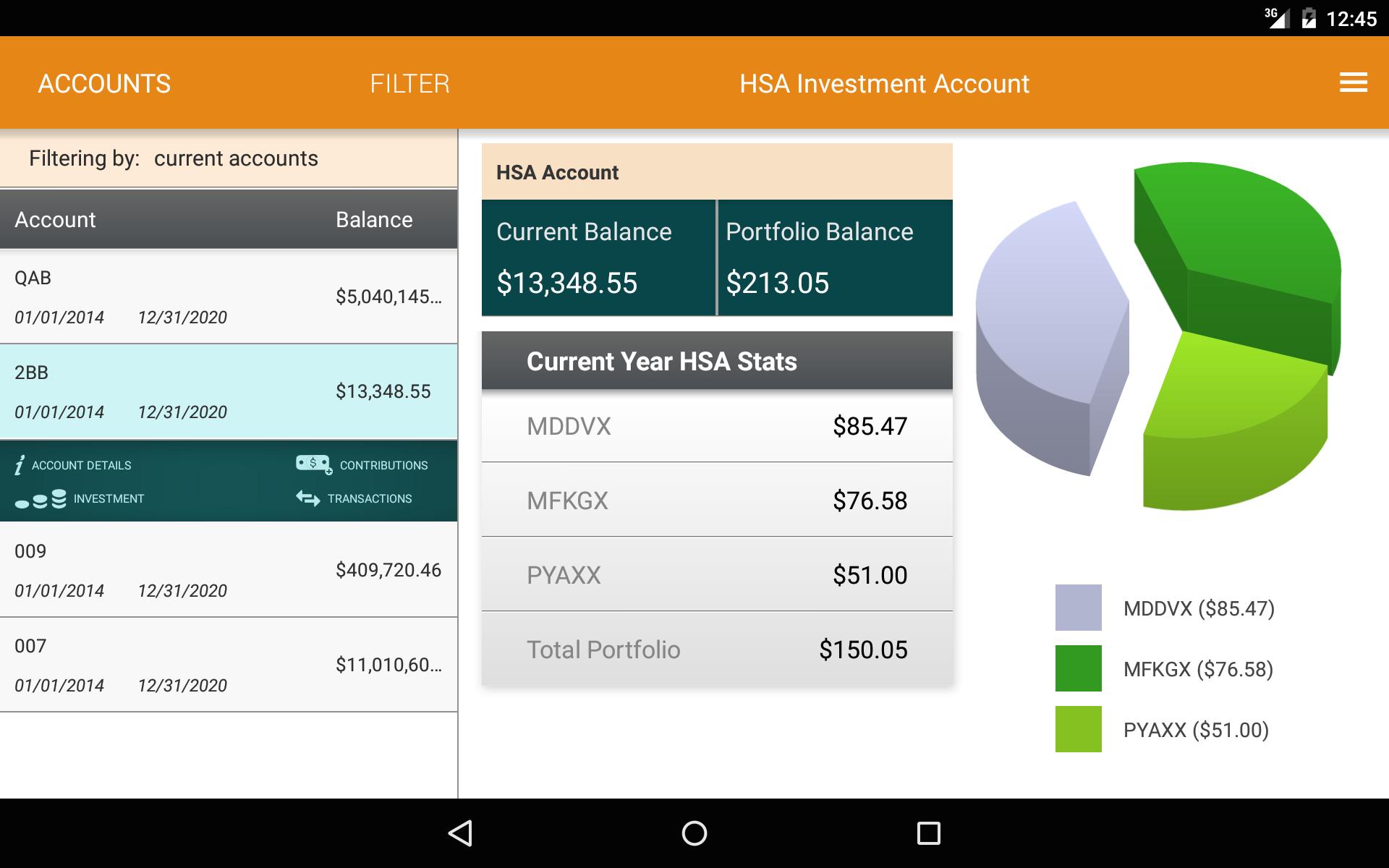Image resolution: width=1389 pixels, height=868 pixels.
Task: Open the ACCOUNTS tab in header
Action: point(104,83)
